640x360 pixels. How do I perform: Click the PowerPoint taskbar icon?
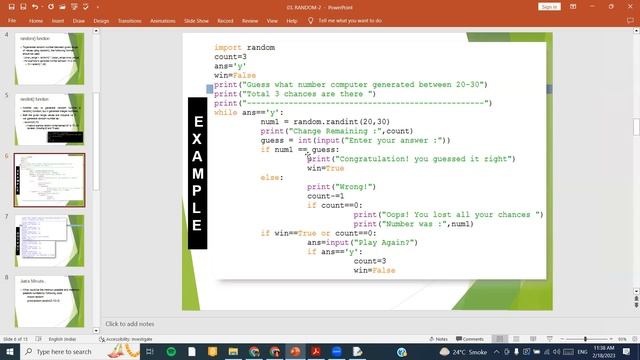[x=295, y=351]
